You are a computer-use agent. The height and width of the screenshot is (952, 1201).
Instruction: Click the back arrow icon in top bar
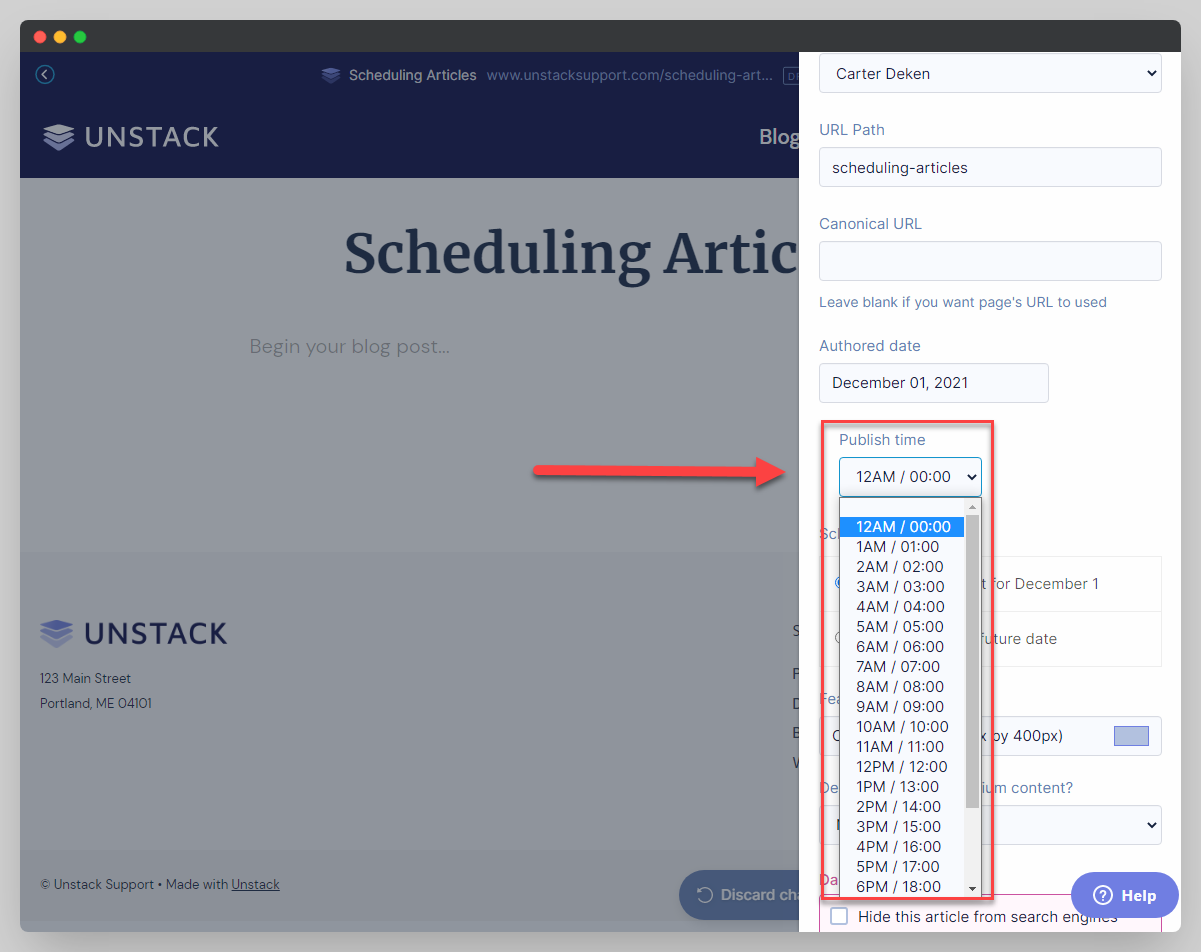pos(45,74)
